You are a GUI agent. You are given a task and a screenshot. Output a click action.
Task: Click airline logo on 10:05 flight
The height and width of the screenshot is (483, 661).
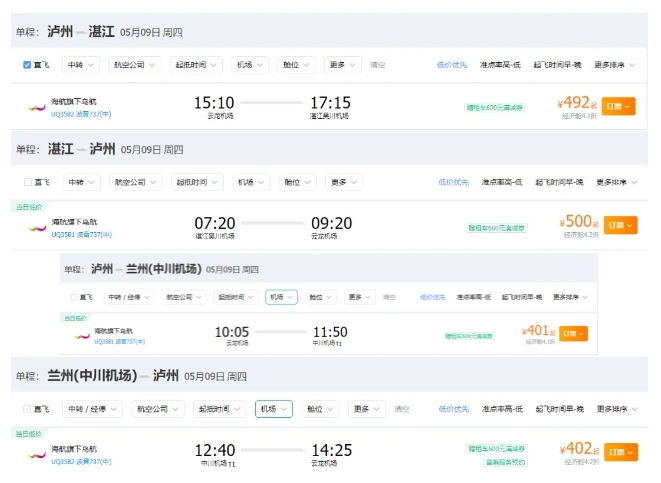tap(82, 335)
